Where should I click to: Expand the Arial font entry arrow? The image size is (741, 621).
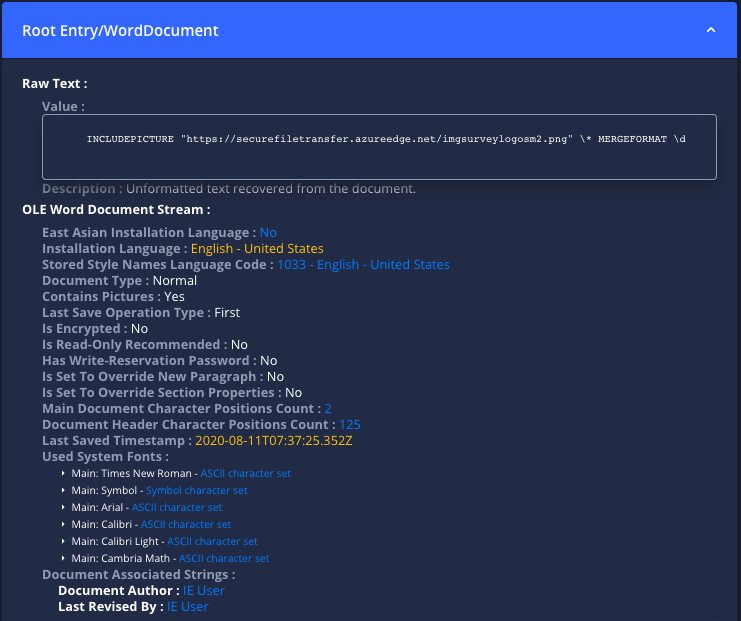[x=63, y=507]
